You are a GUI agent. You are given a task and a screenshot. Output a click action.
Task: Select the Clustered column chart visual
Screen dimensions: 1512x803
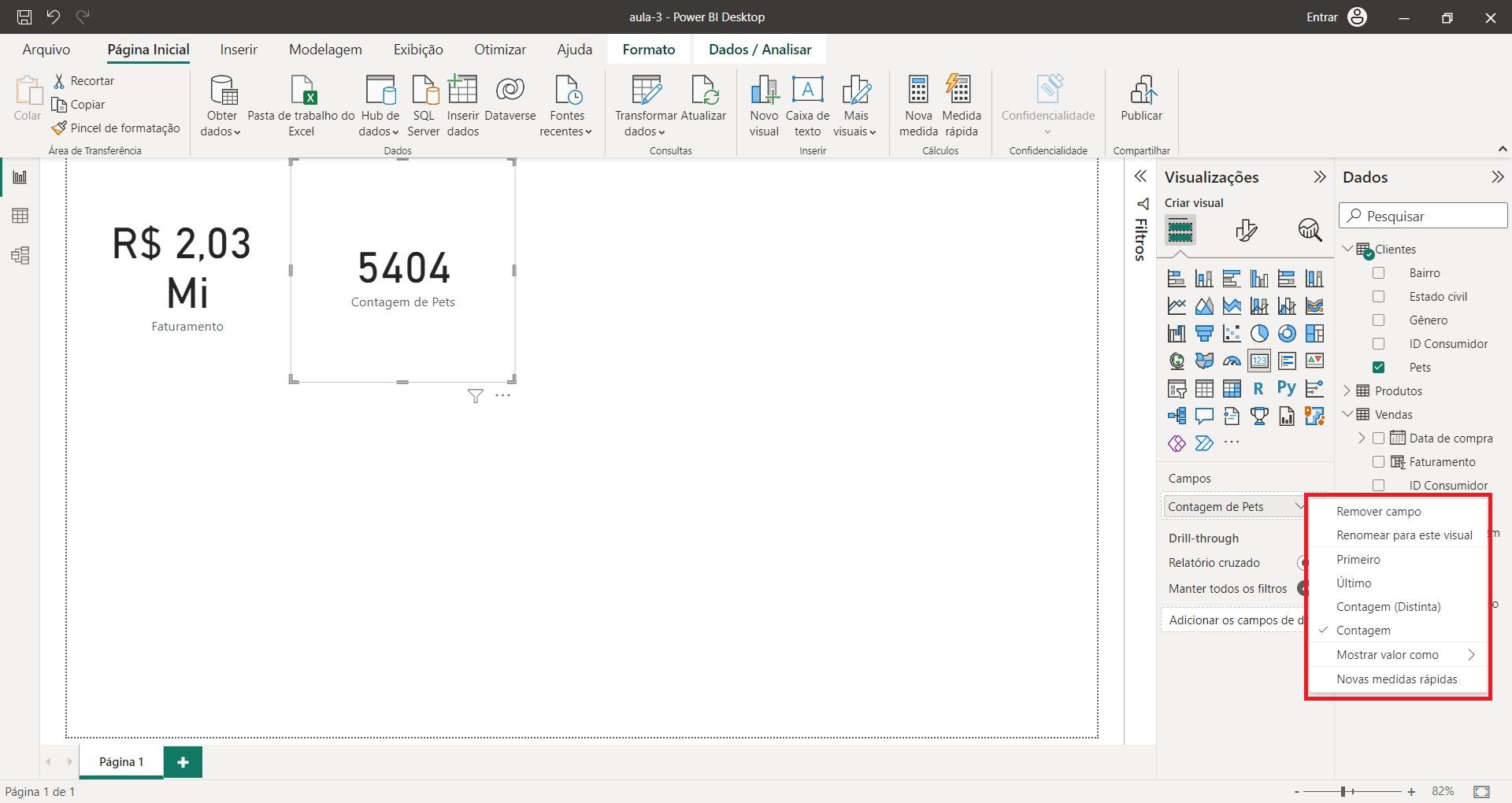pos(1259,278)
